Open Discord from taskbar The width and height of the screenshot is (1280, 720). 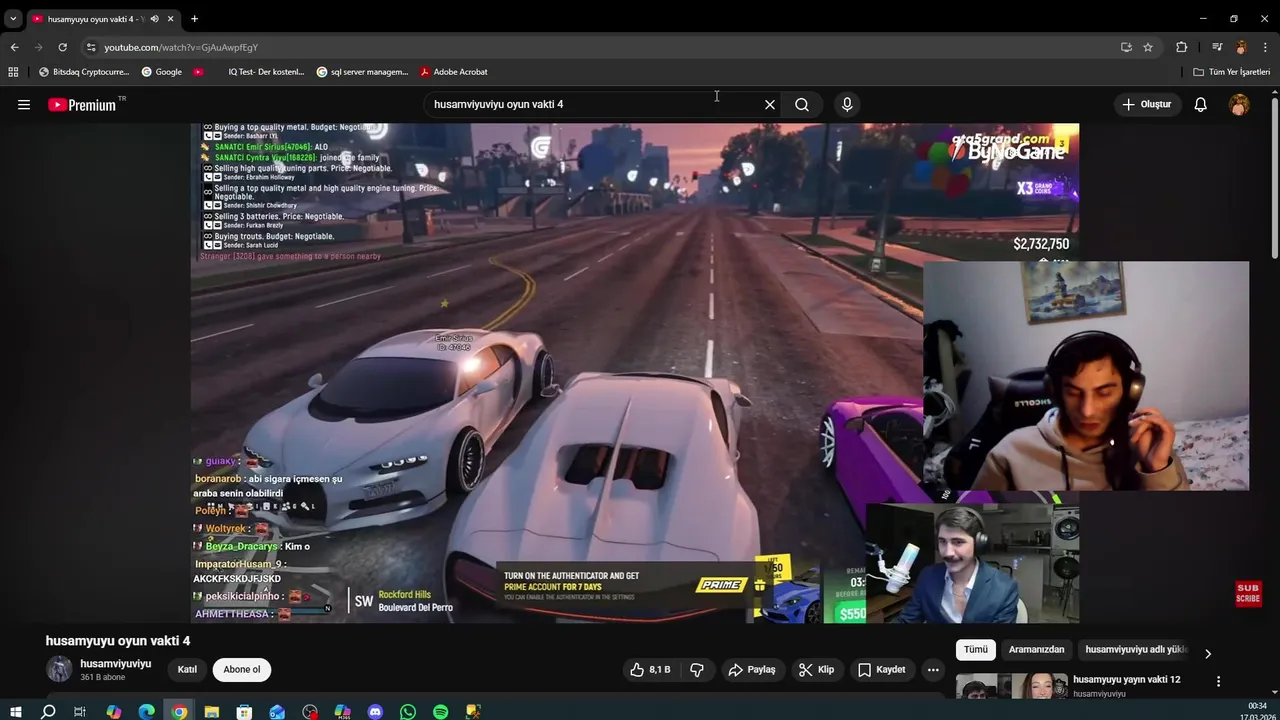(375, 712)
